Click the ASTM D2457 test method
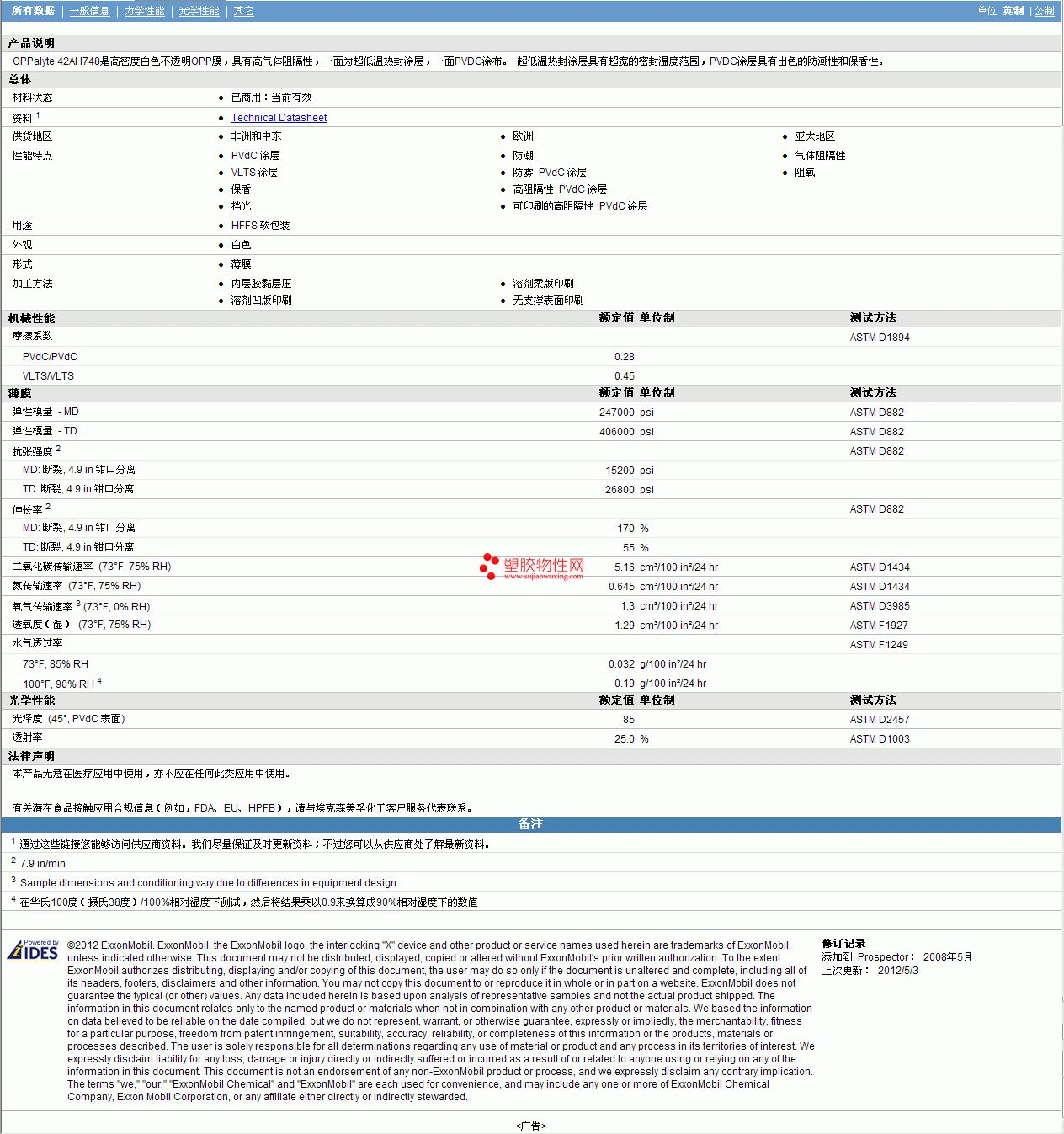The image size is (1064, 1134). tap(880, 720)
